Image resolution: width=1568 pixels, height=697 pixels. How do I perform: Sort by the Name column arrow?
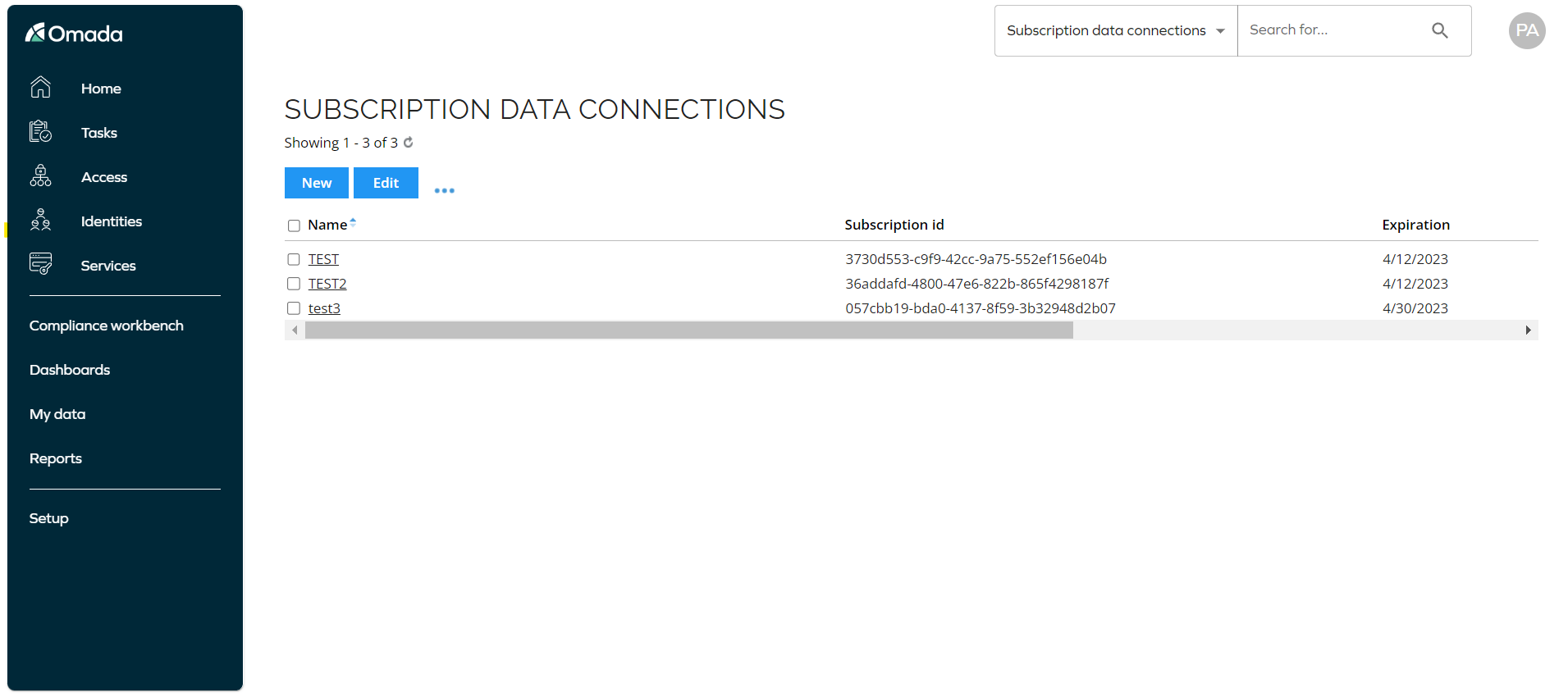pyautogui.click(x=353, y=221)
